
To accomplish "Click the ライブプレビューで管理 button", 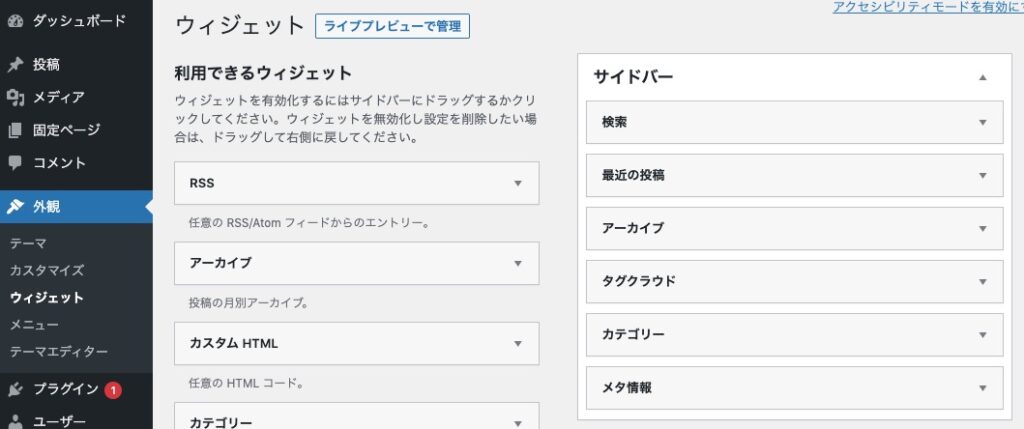I will 392,27.
